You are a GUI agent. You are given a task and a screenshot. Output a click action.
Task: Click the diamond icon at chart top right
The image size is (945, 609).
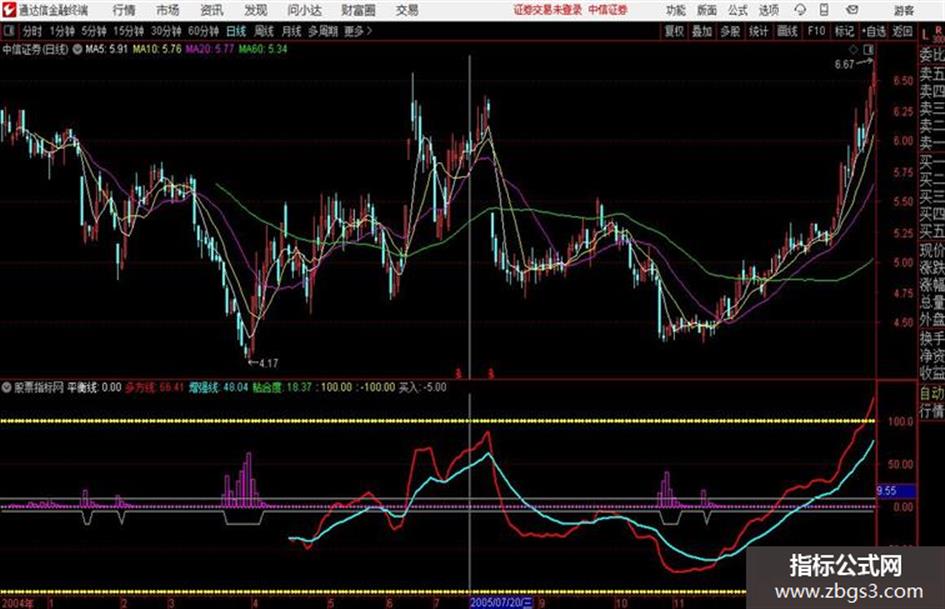[853, 49]
